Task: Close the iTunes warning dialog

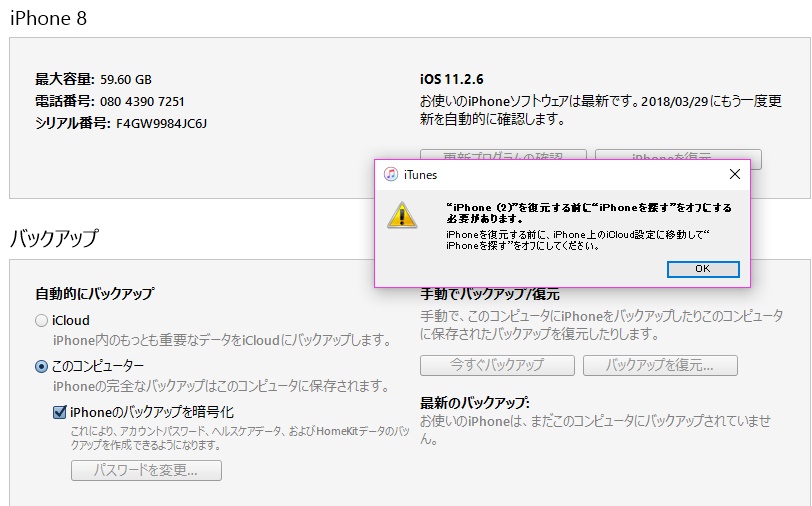Action: [734, 175]
